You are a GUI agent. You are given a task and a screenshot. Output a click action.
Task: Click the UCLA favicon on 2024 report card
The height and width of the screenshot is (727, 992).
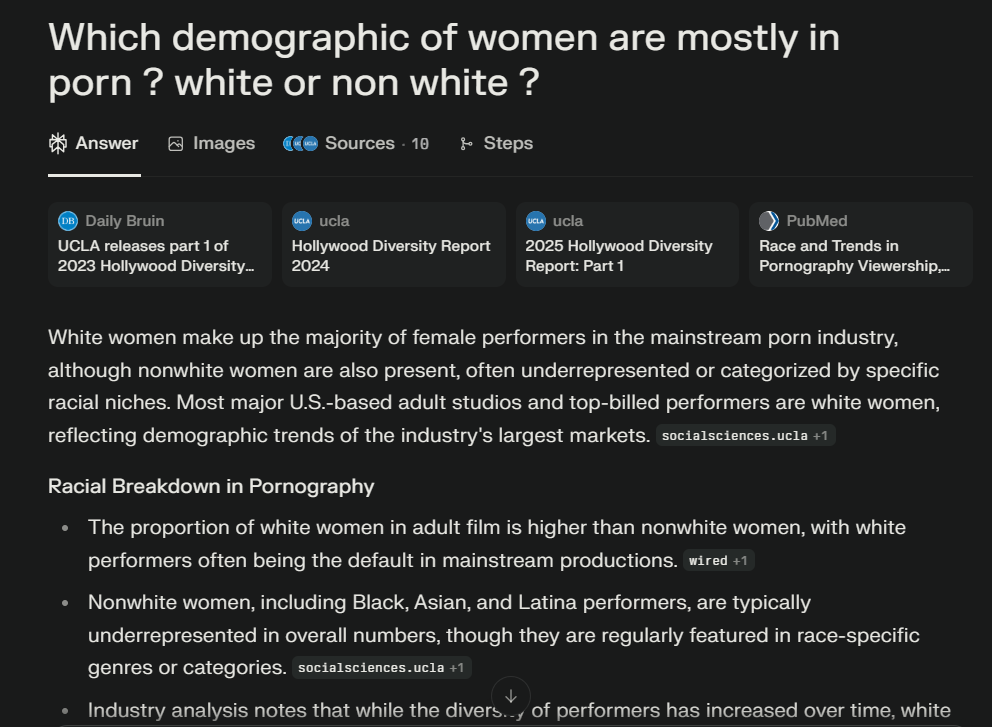click(302, 221)
